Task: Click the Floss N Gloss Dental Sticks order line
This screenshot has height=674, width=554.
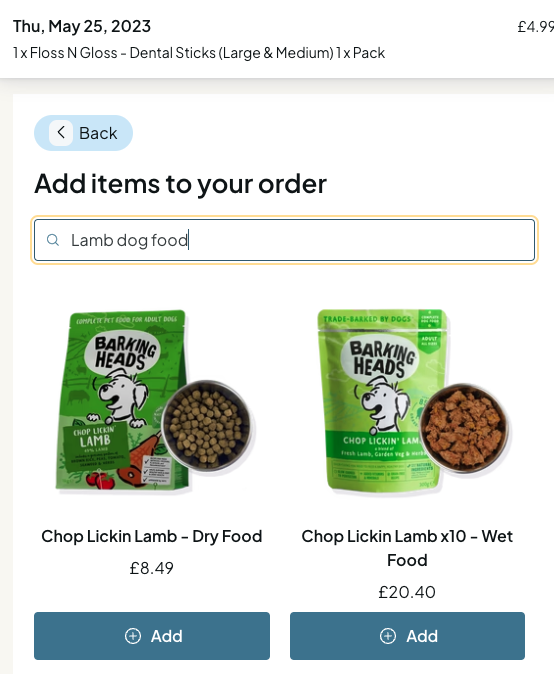Action: pos(199,53)
